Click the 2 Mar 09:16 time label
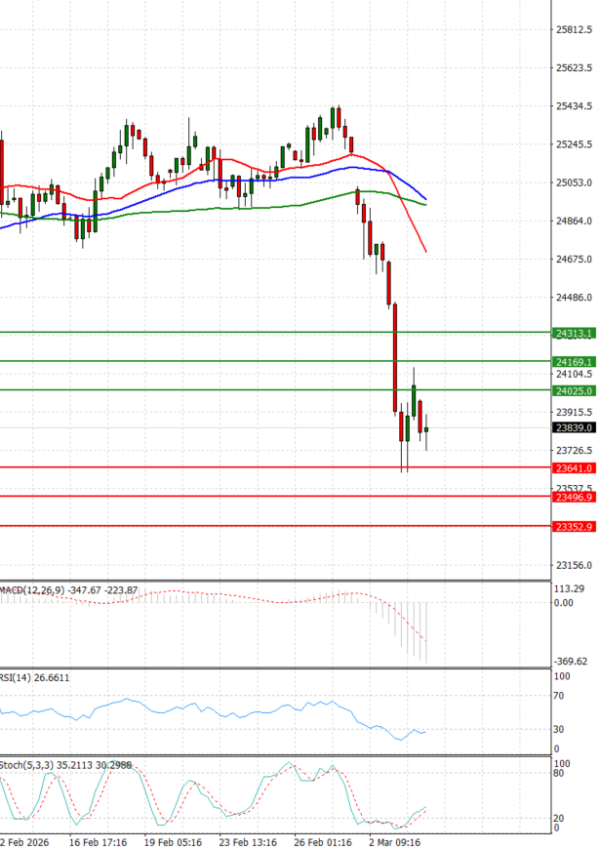The image size is (600, 849). (x=394, y=842)
